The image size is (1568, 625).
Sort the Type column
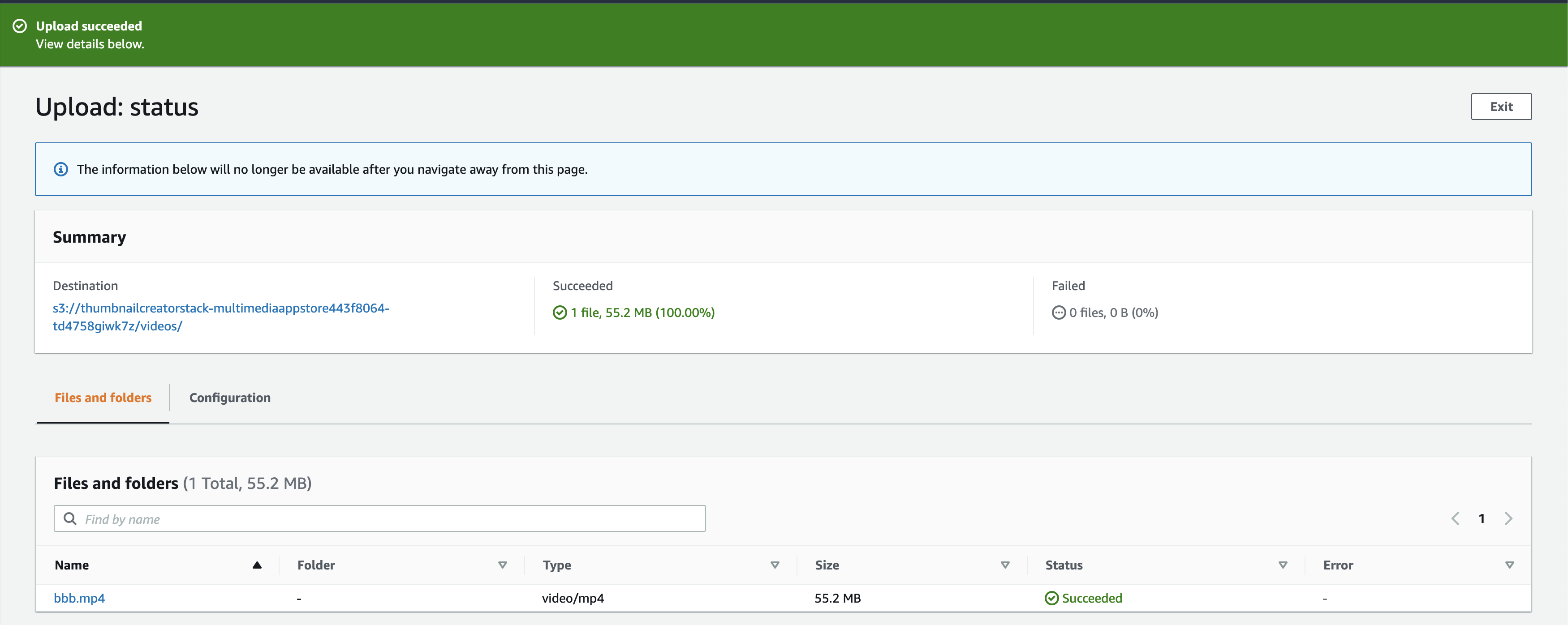[x=774, y=565]
